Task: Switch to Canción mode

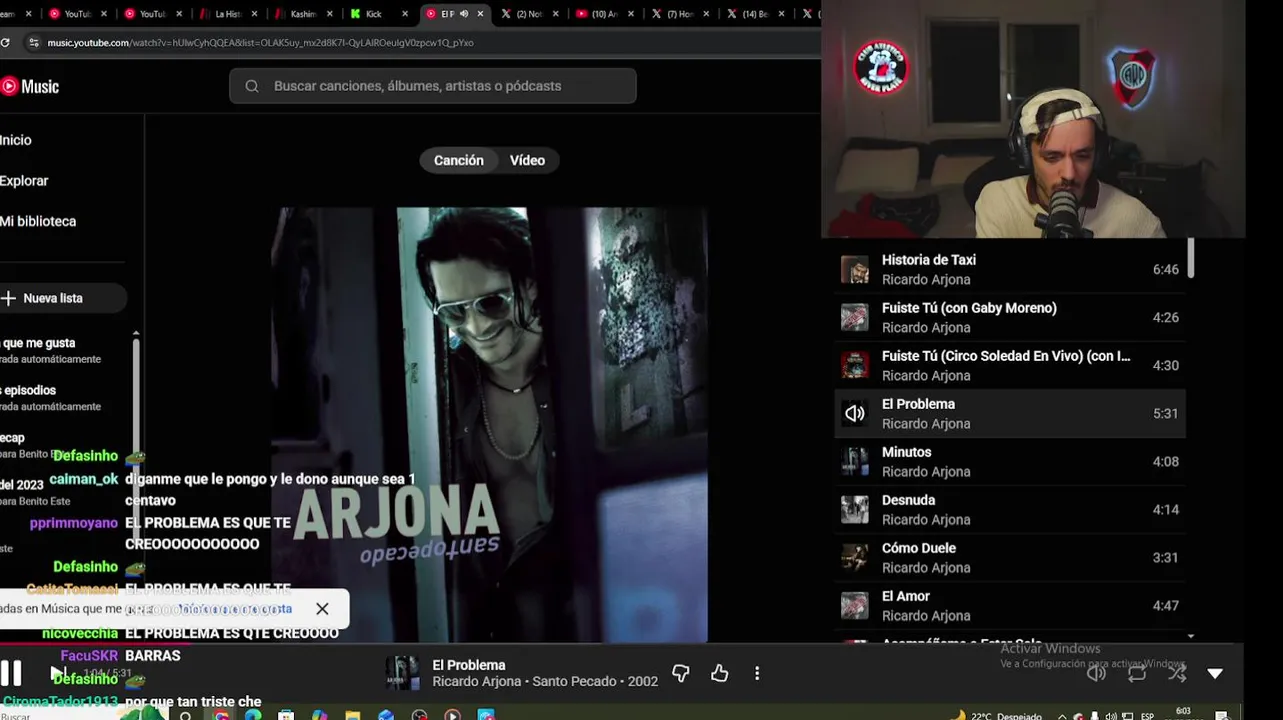Action: tap(459, 160)
